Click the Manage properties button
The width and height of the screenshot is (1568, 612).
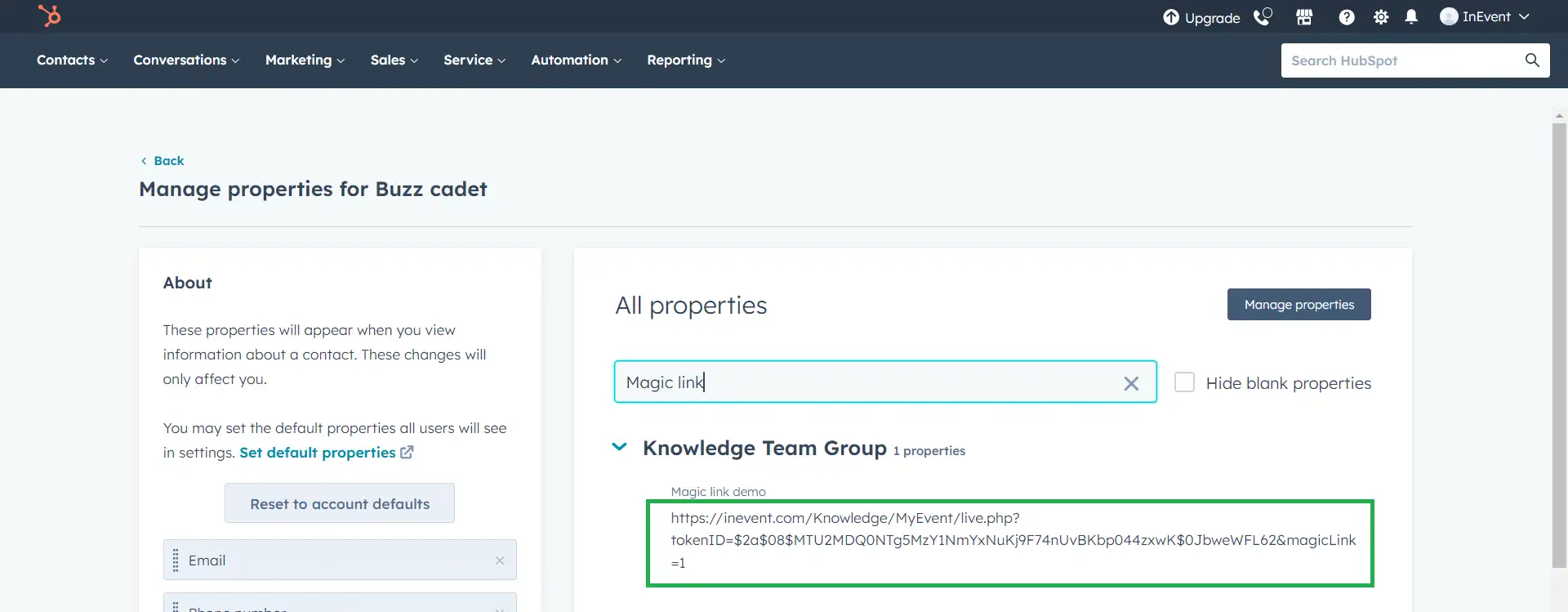pyautogui.click(x=1298, y=305)
